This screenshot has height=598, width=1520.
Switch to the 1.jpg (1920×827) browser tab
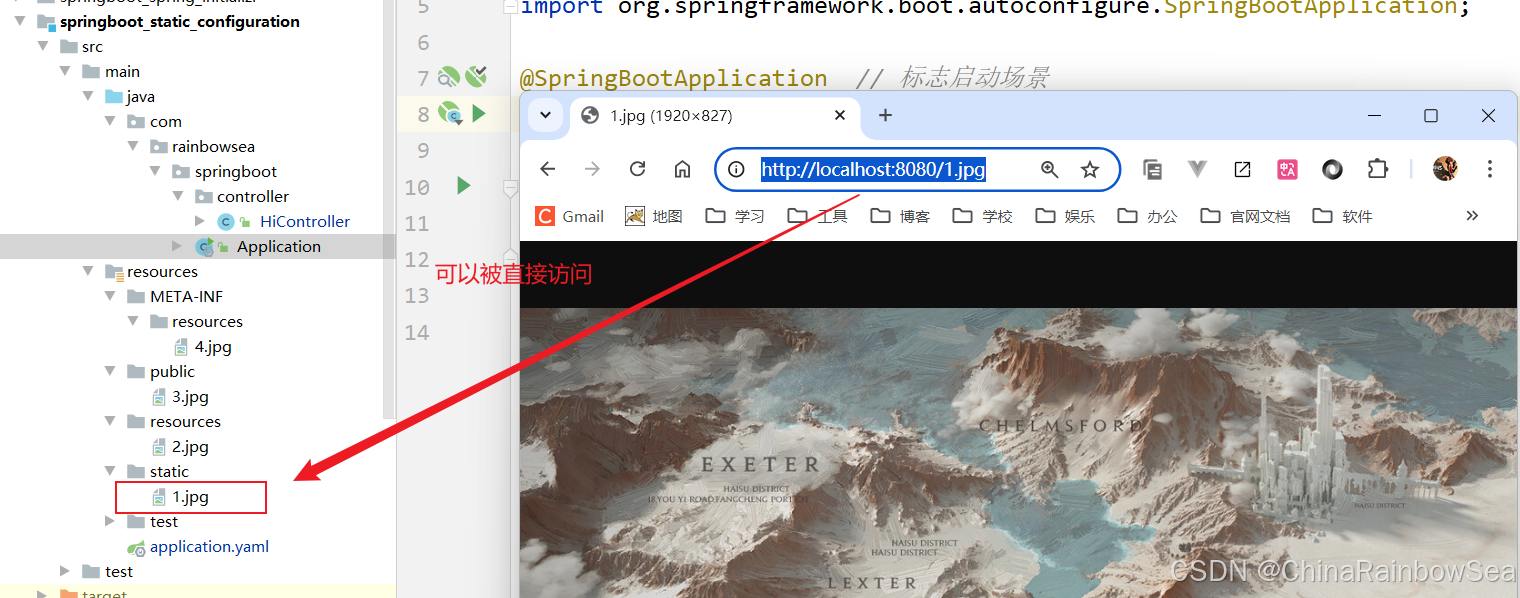click(x=700, y=116)
